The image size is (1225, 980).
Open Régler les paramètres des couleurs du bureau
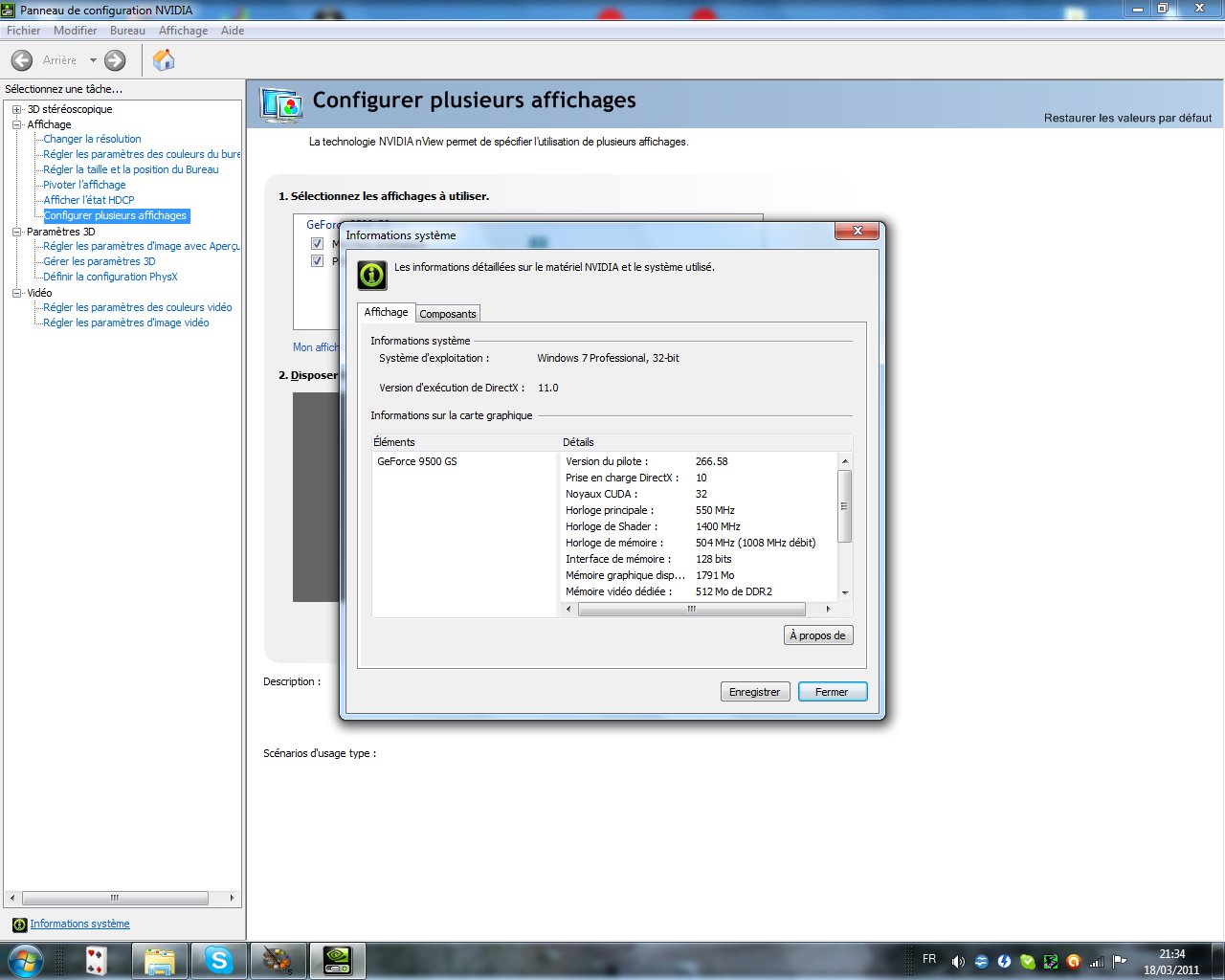coord(142,154)
